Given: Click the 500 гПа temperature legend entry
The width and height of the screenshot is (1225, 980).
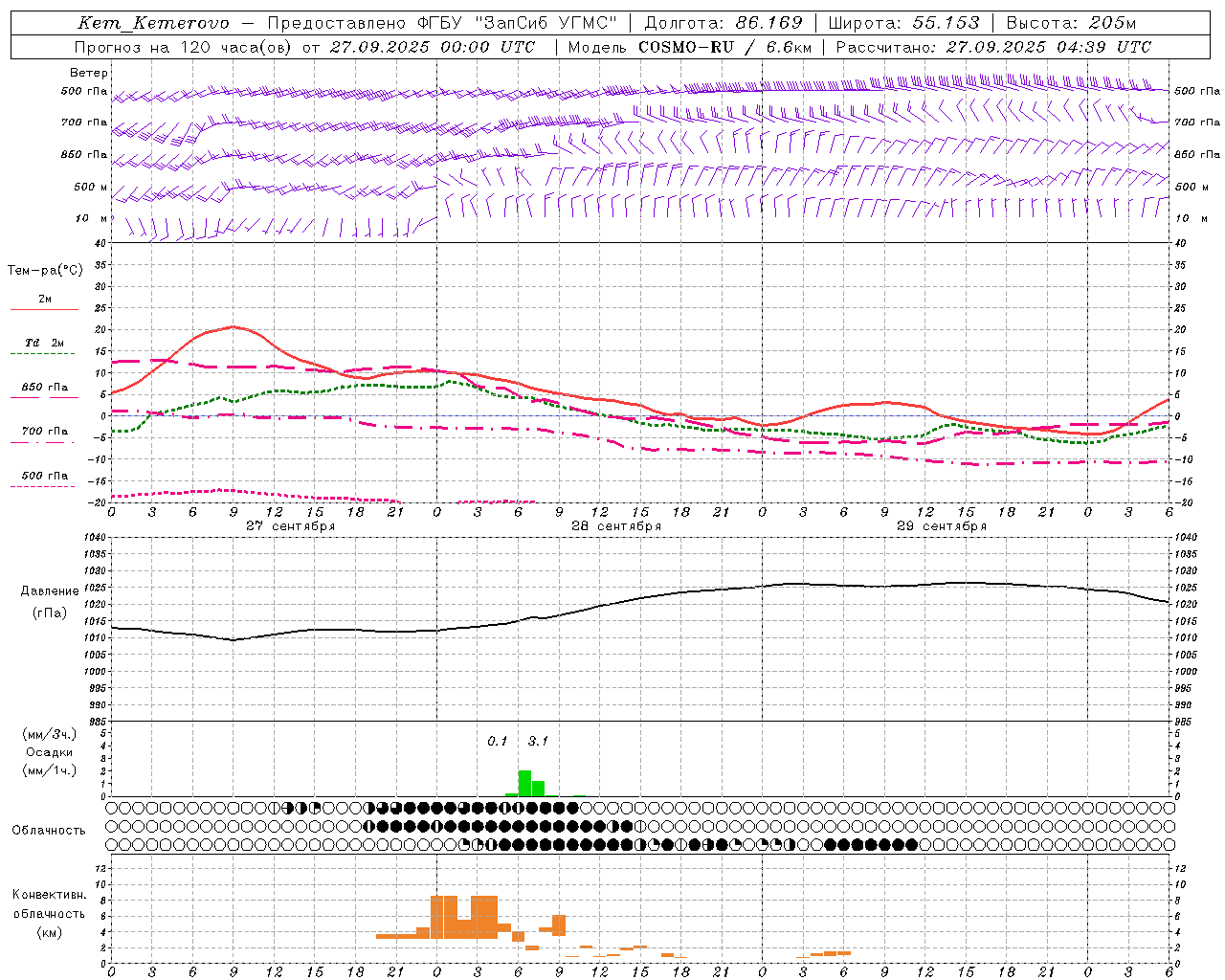Looking at the screenshot, I should click(44, 476).
